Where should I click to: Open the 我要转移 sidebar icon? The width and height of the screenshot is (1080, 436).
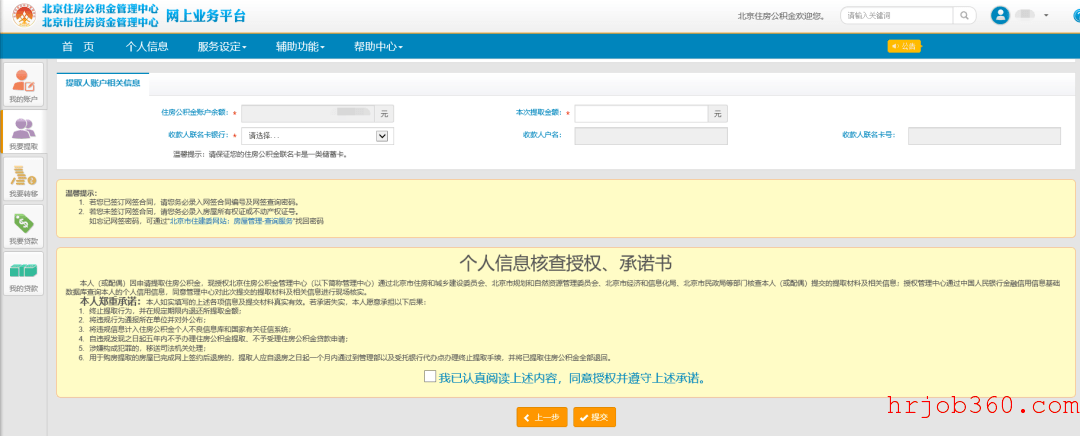click(24, 179)
